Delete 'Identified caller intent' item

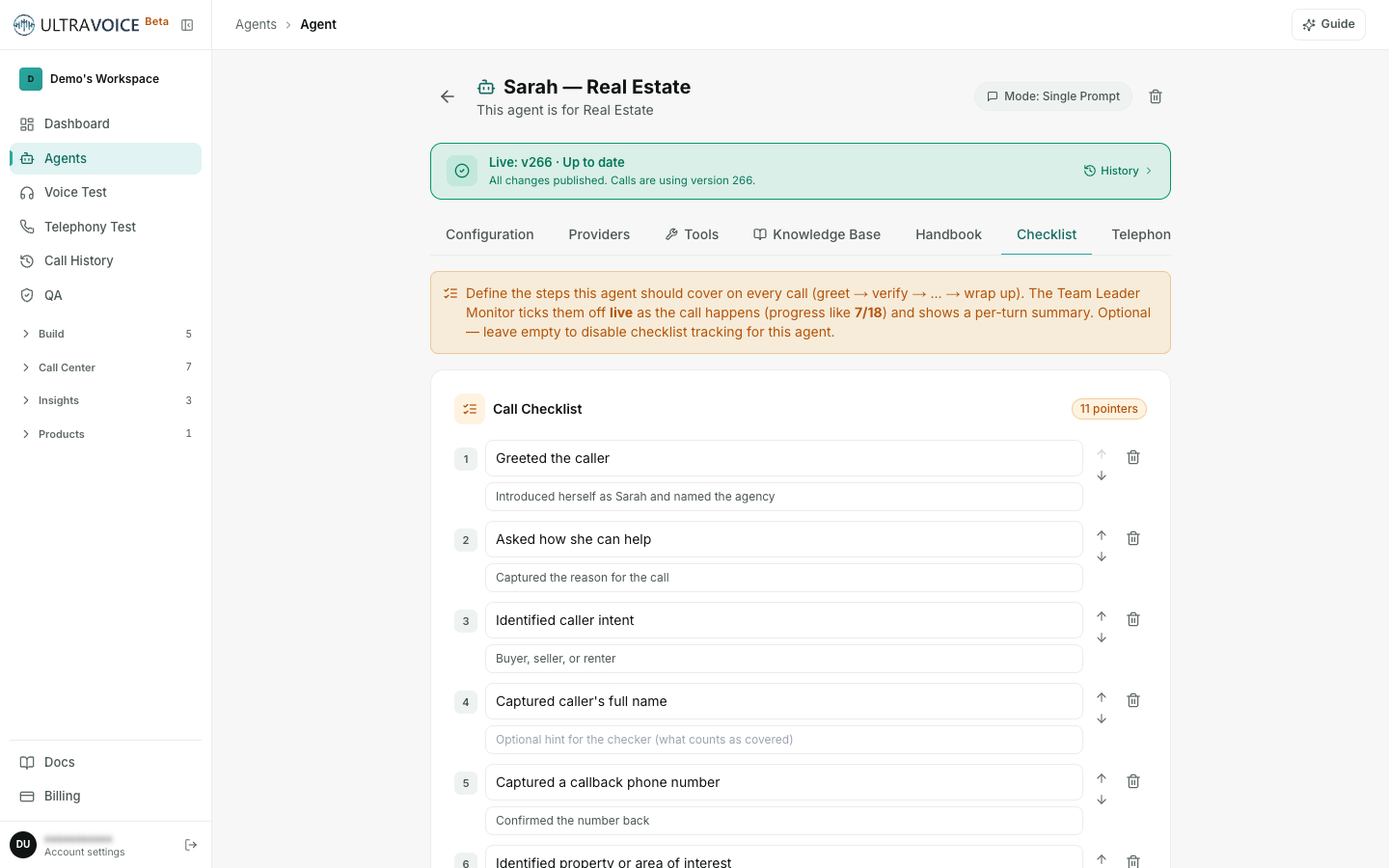pyautogui.click(x=1133, y=619)
